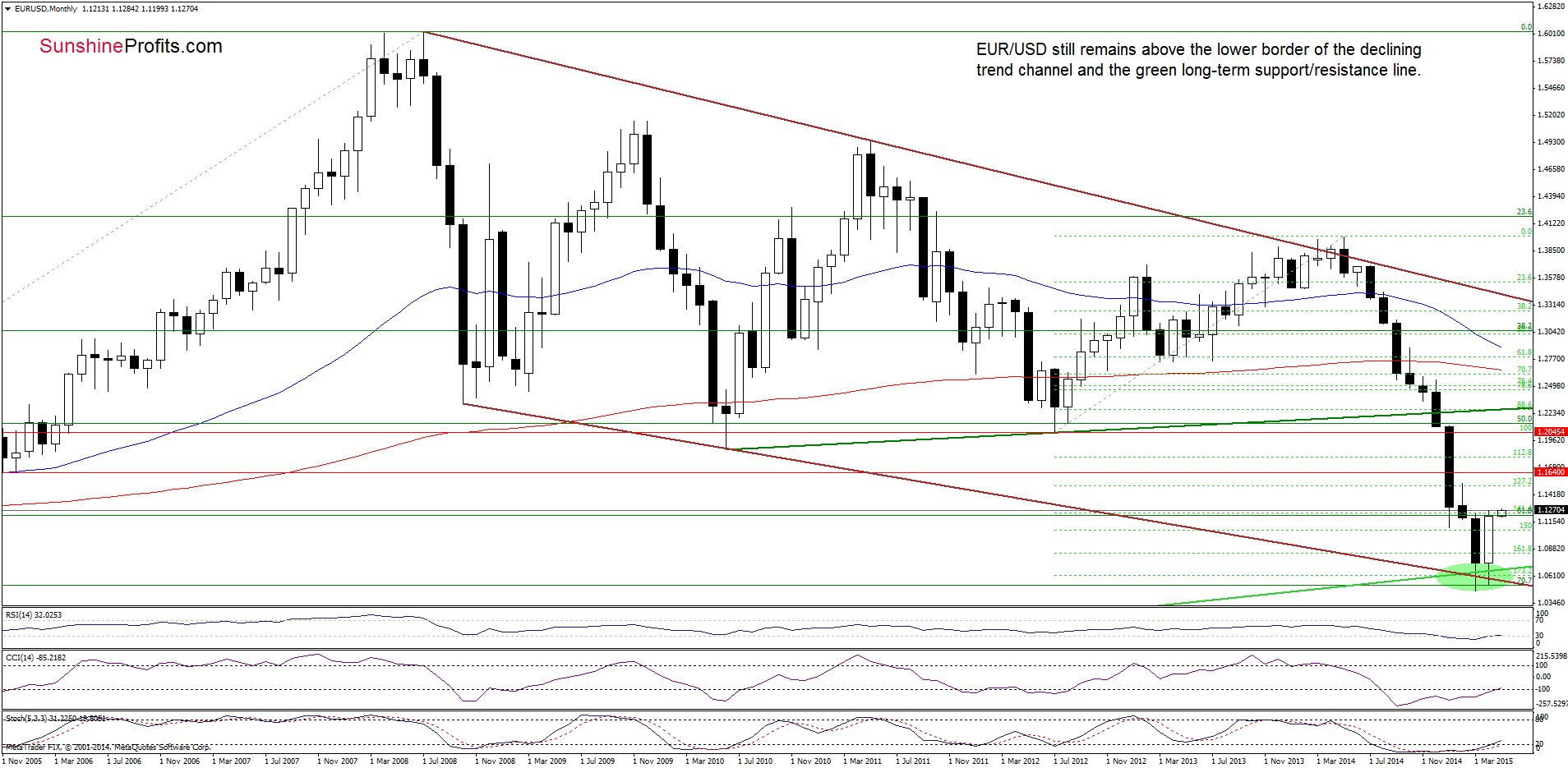Viewport: 1568px width, 768px height.
Task: Click the small triangle beside EURUSD,Monthly title
Action: 8,9
